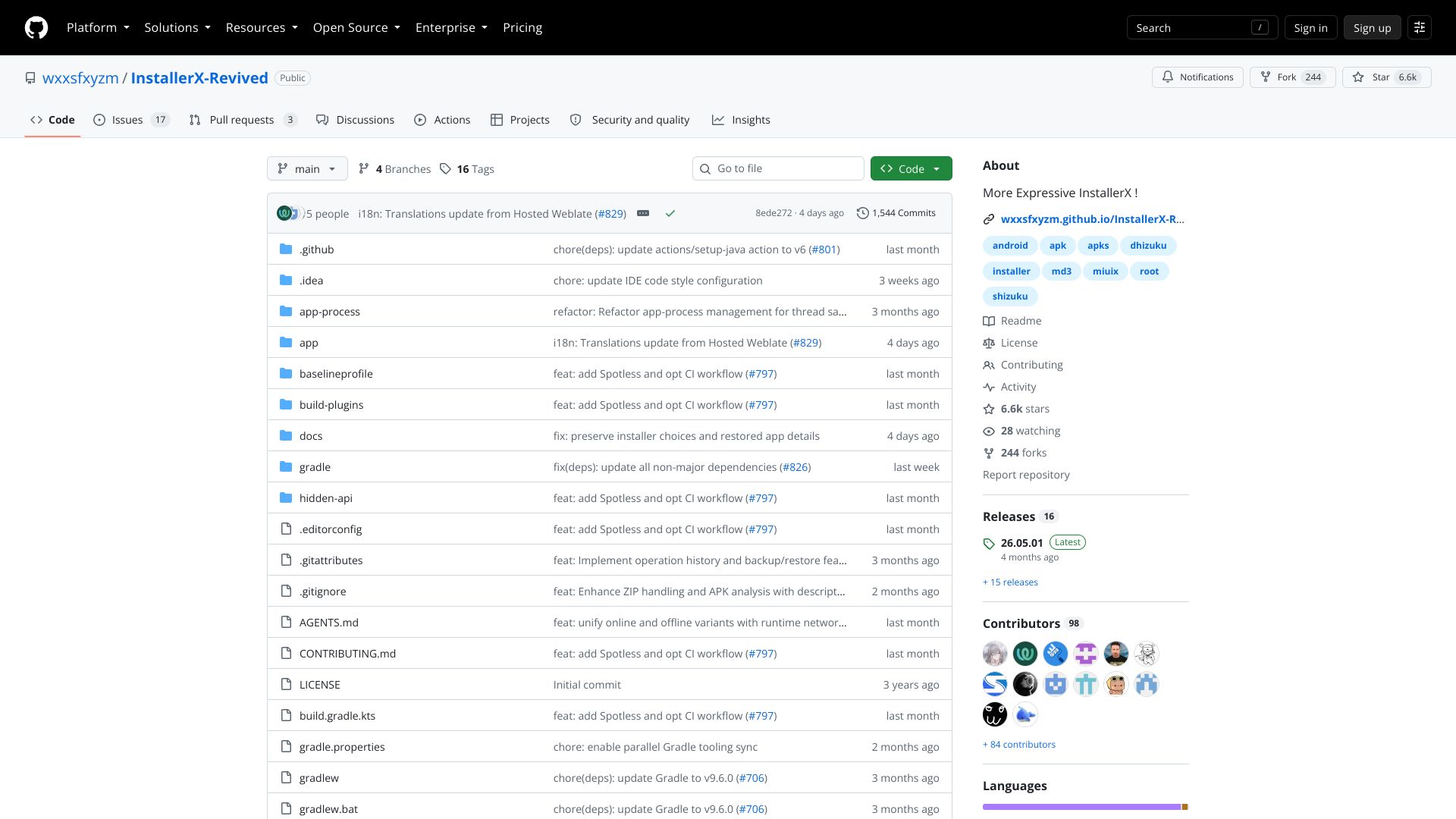
Task: Click the License scale icon
Action: (989, 344)
